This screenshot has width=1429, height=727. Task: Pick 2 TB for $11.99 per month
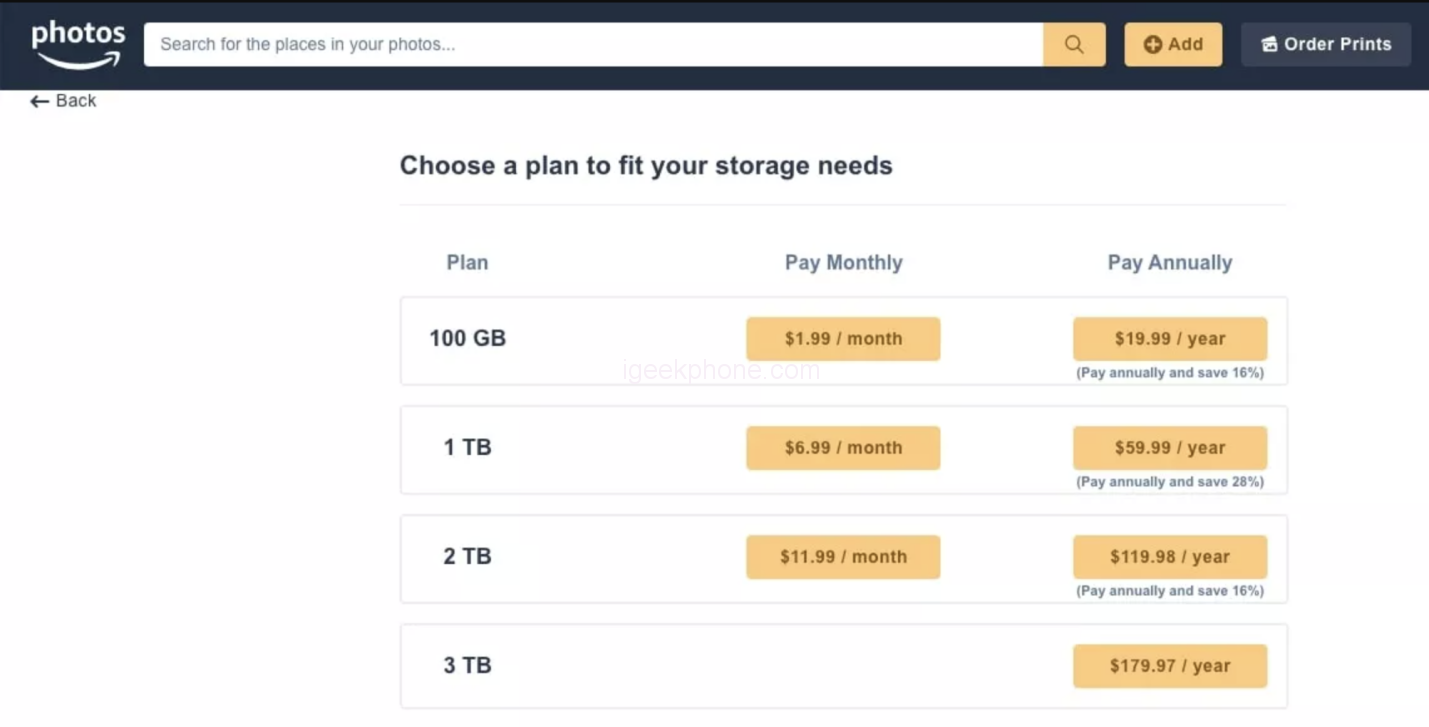coord(843,557)
